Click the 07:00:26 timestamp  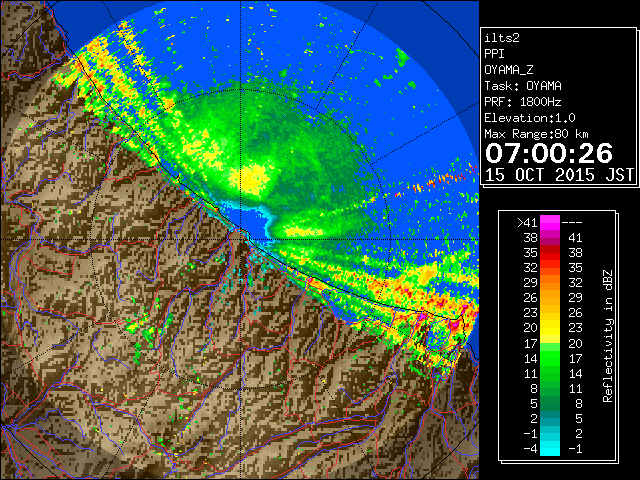pos(549,153)
